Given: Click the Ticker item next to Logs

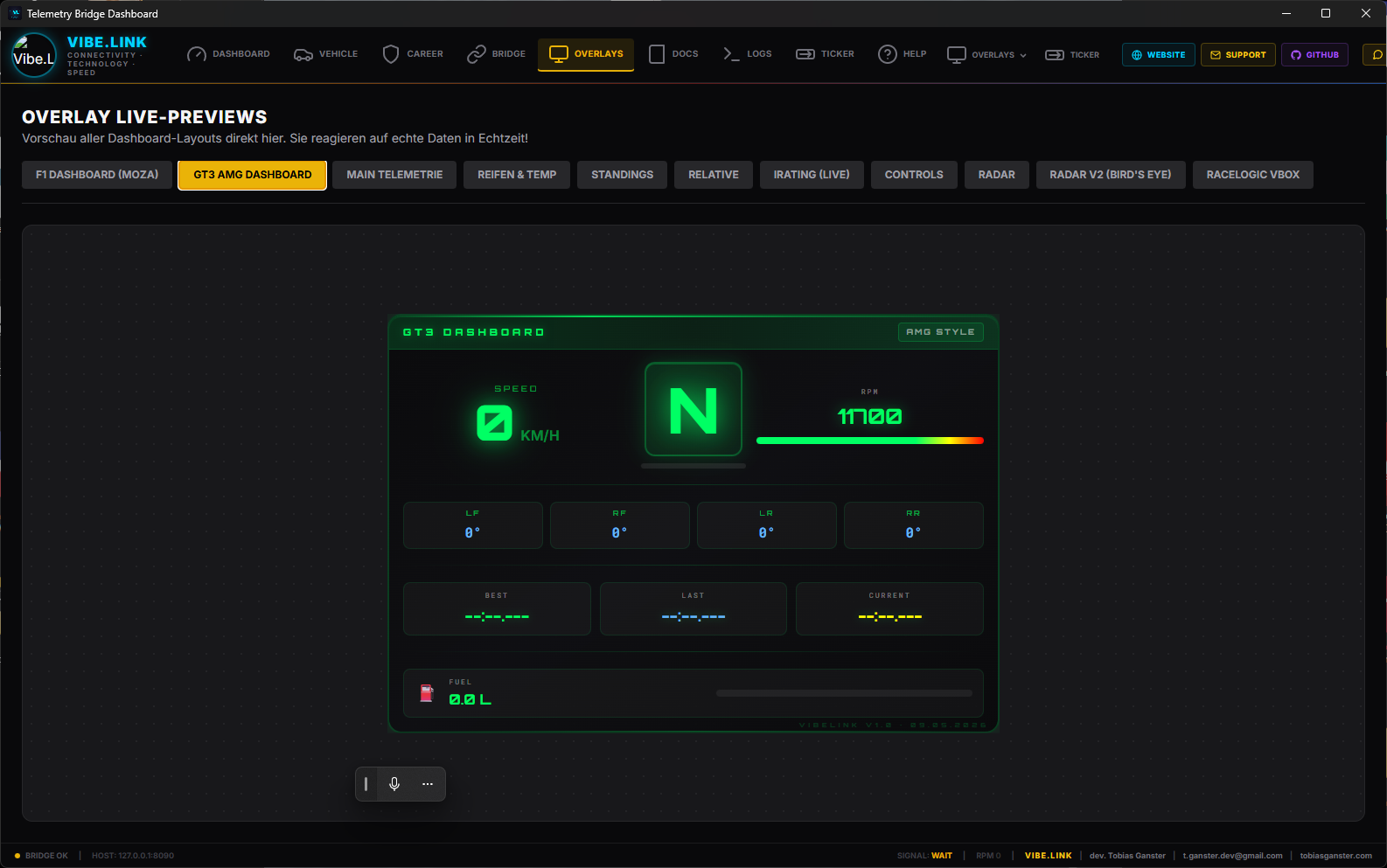Looking at the screenshot, I should [825, 54].
